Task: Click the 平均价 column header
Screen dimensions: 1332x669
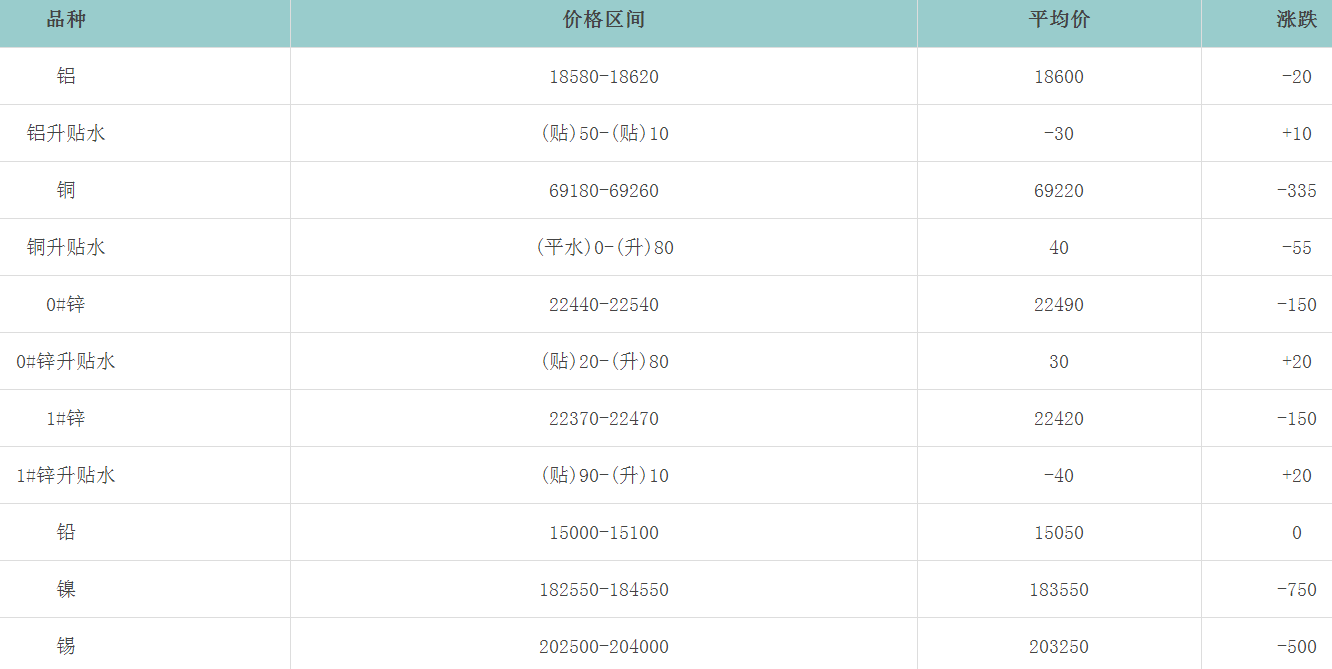Action: click(1059, 20)
